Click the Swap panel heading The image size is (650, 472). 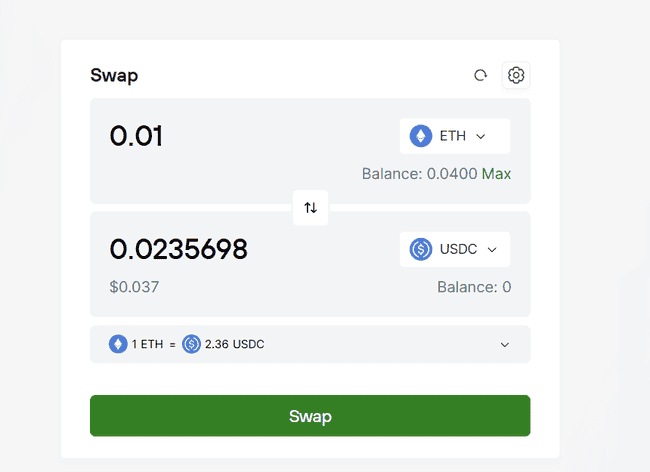114,75
